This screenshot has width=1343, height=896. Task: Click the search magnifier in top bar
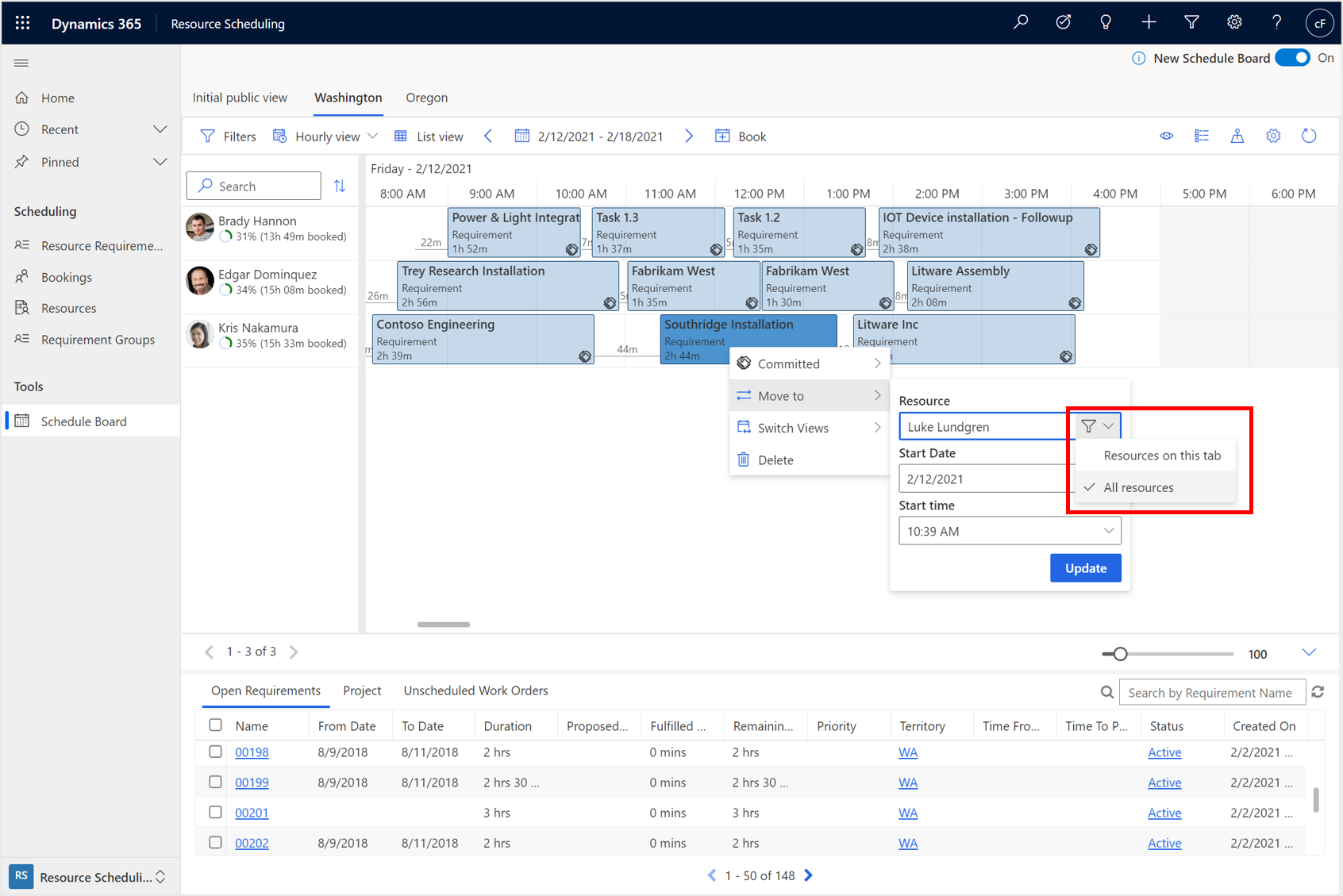click(x=1021, y=23)
